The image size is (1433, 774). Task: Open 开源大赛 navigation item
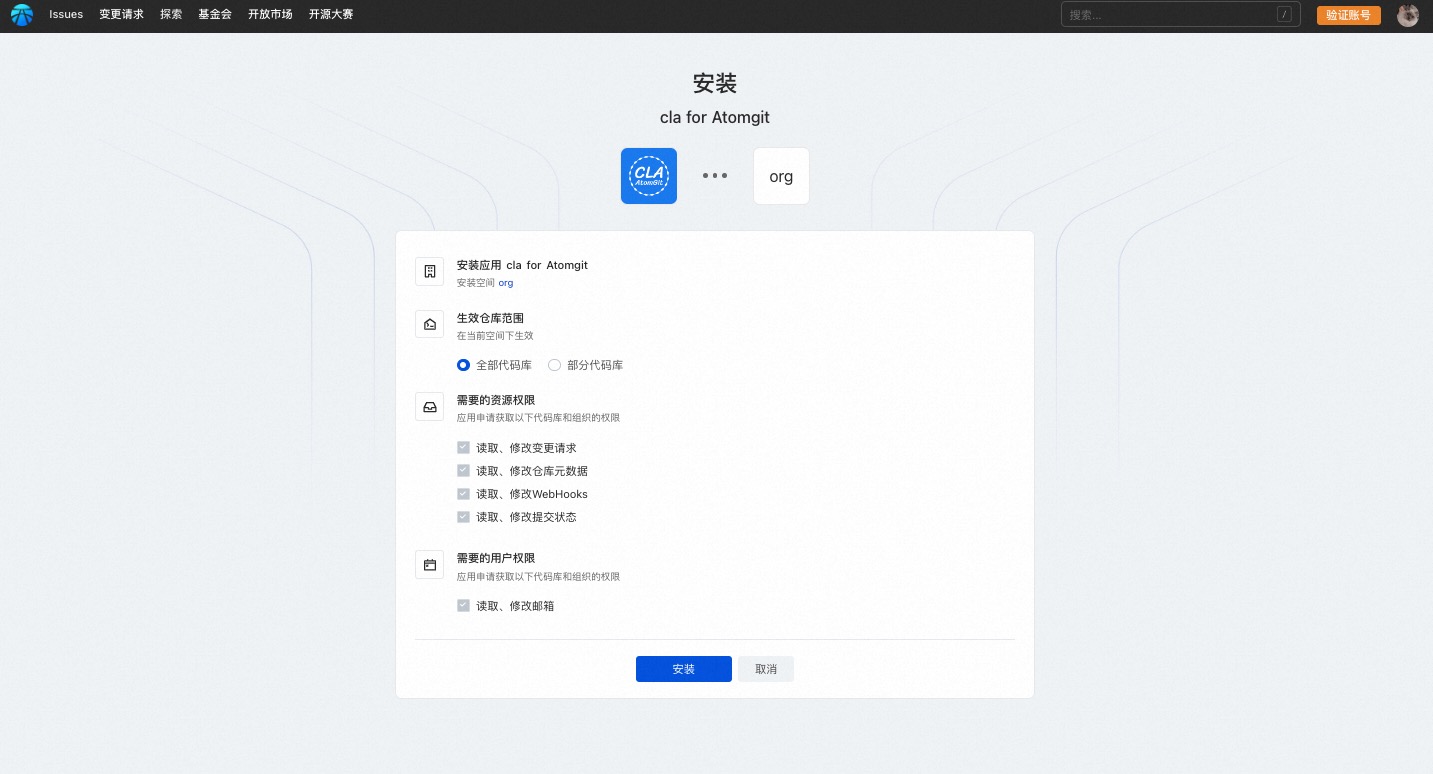pos(331,15)
